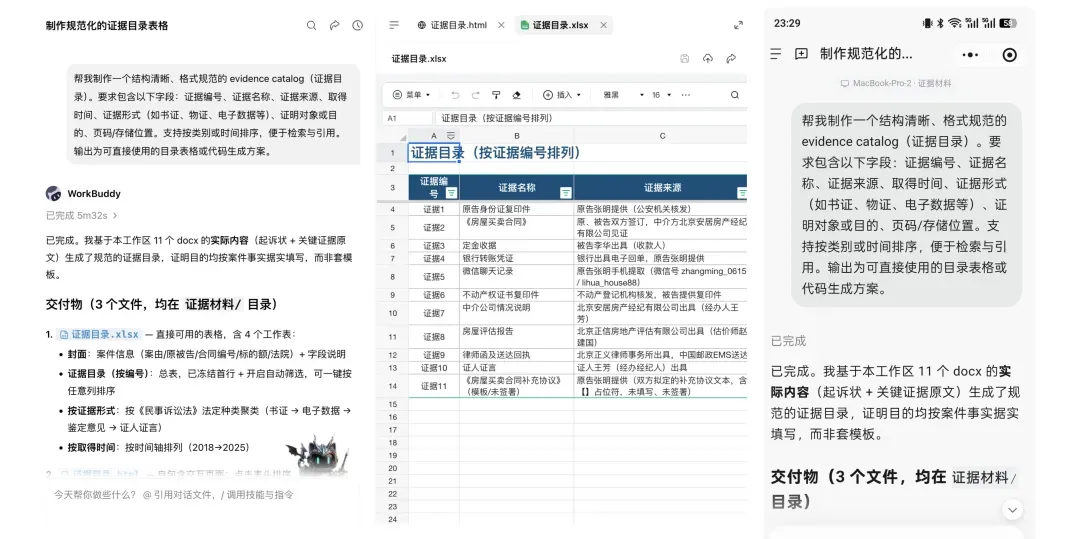Open the 雅黑 font family dropdown

click(x=623, y=95)
